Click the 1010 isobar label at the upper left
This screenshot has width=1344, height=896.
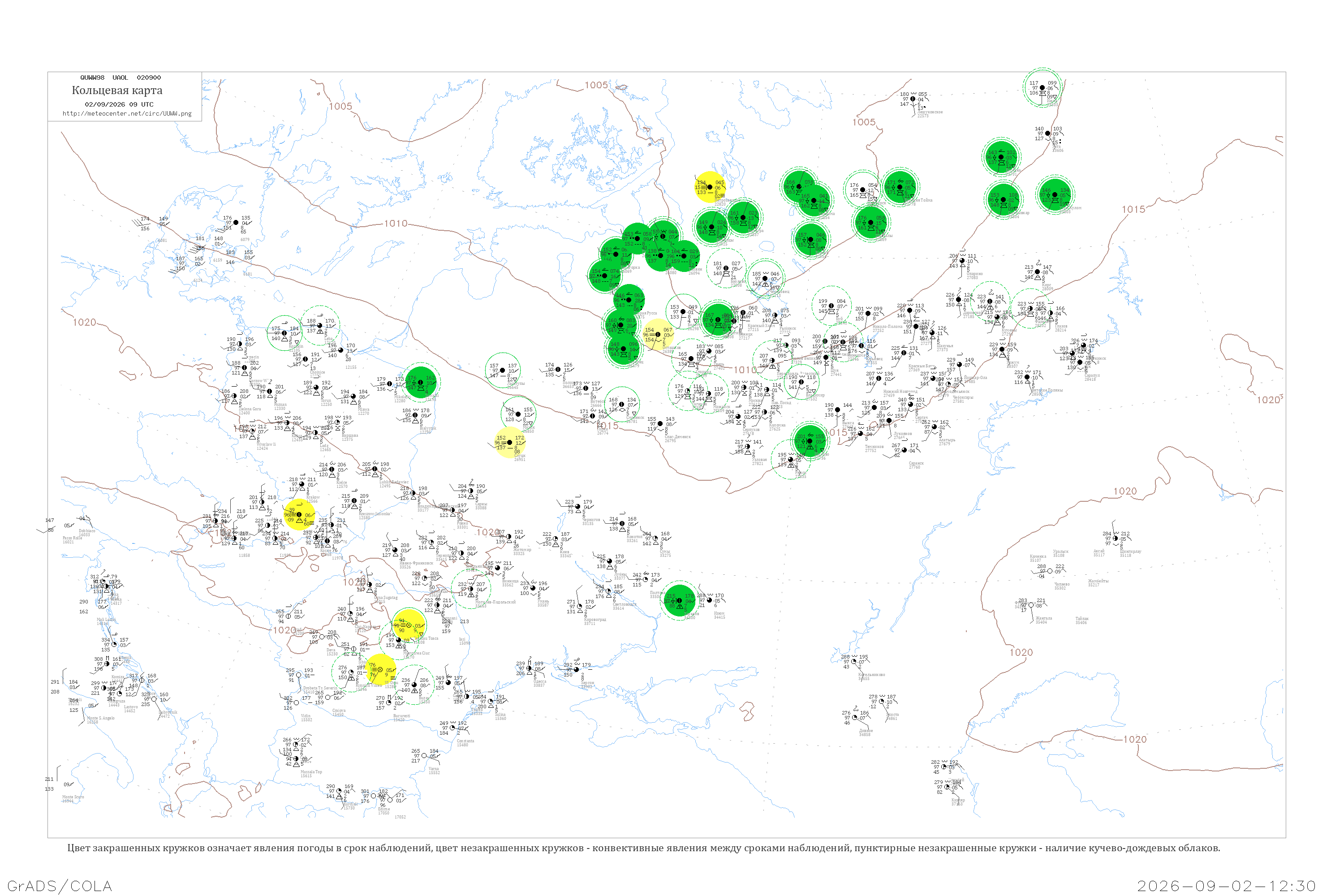click(x=396, y=224)
